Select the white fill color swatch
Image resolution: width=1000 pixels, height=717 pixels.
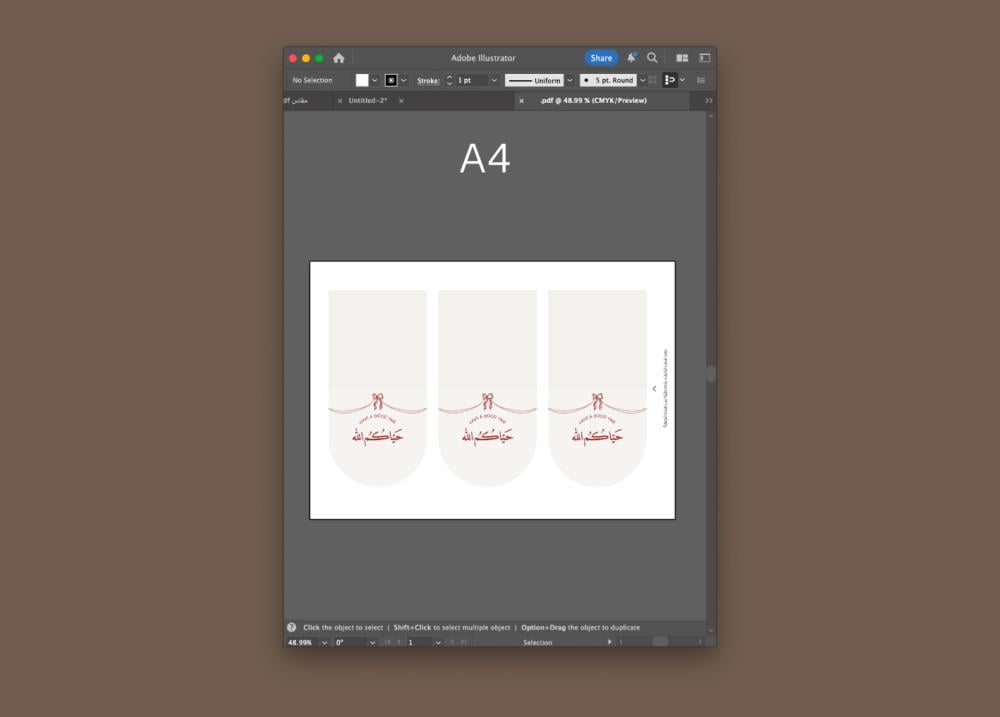point(362,80)
